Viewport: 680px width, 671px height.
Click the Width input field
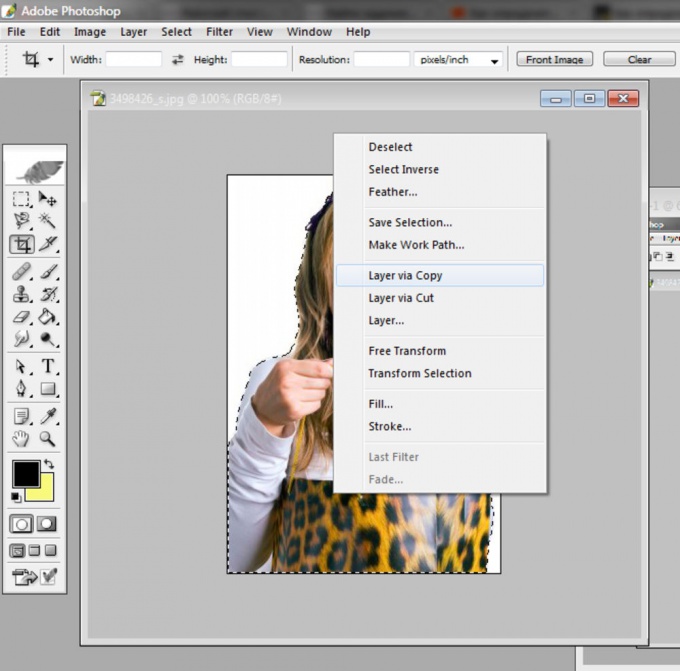134,60
